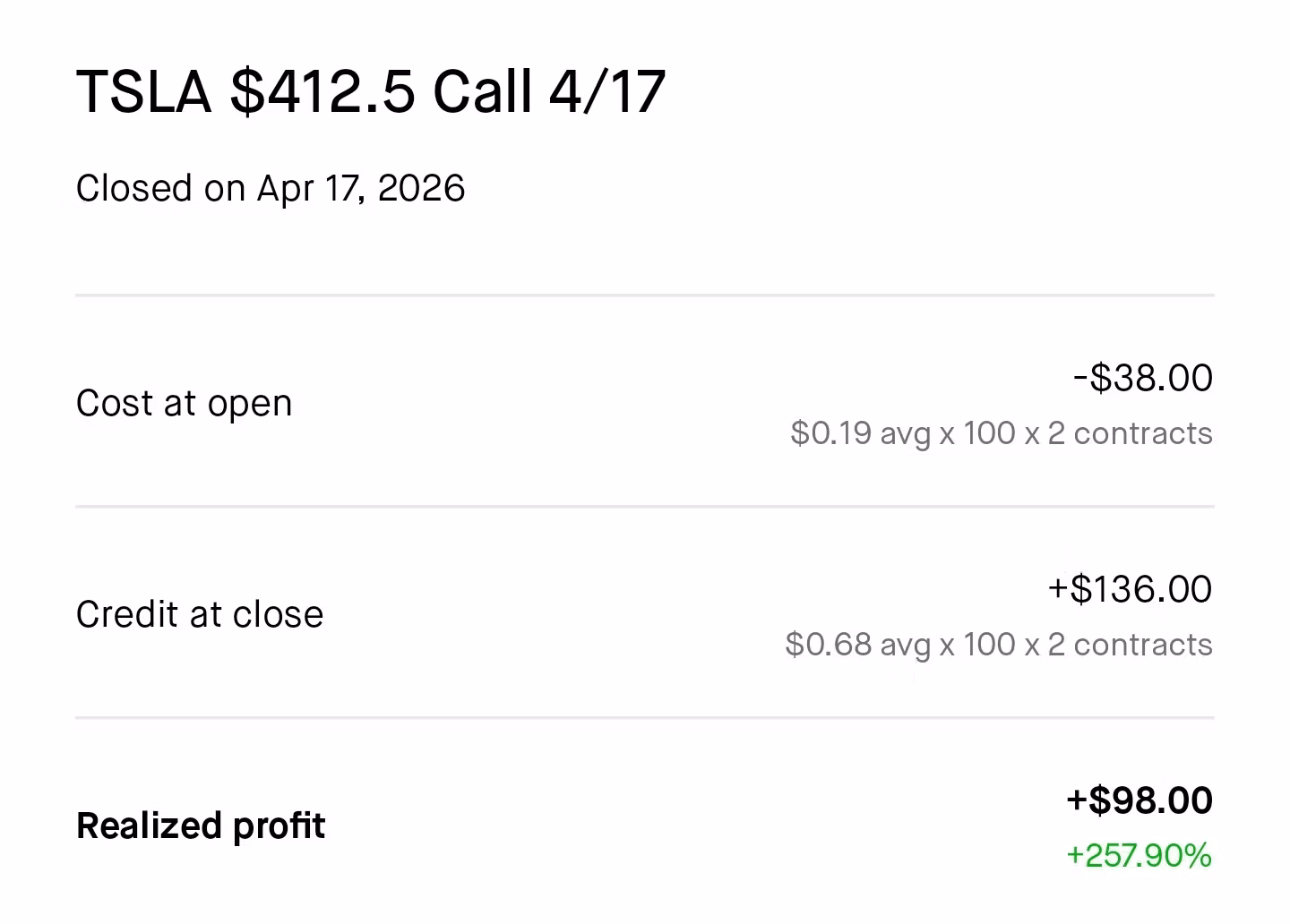
Task: Click the green +257.90% percentage
Action: point(1139,856)
